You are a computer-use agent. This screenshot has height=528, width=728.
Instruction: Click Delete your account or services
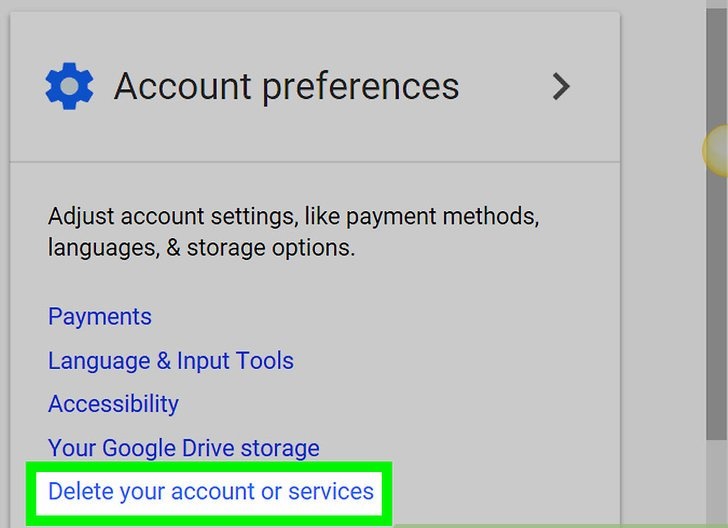point(211,491)
